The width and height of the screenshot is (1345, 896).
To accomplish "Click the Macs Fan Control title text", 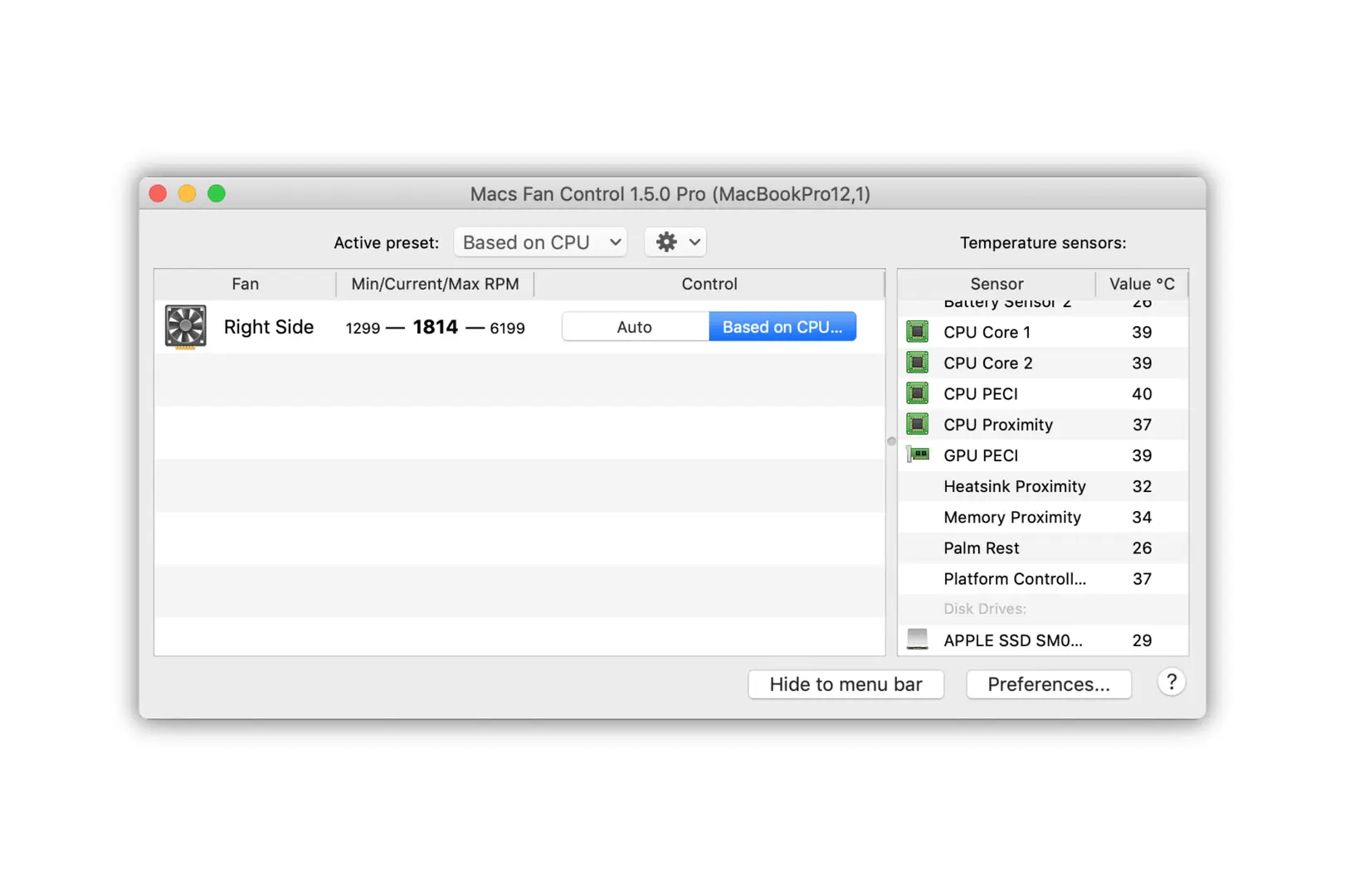I will click(670, 194).
